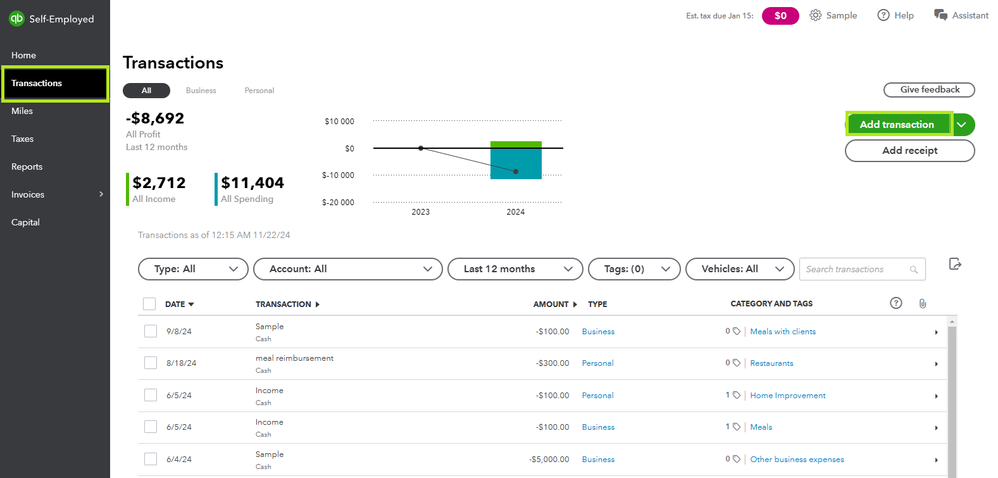998x478 pixels.
Task: Toggle the select-all transactions checkbox
Action: tap(150, 304)
